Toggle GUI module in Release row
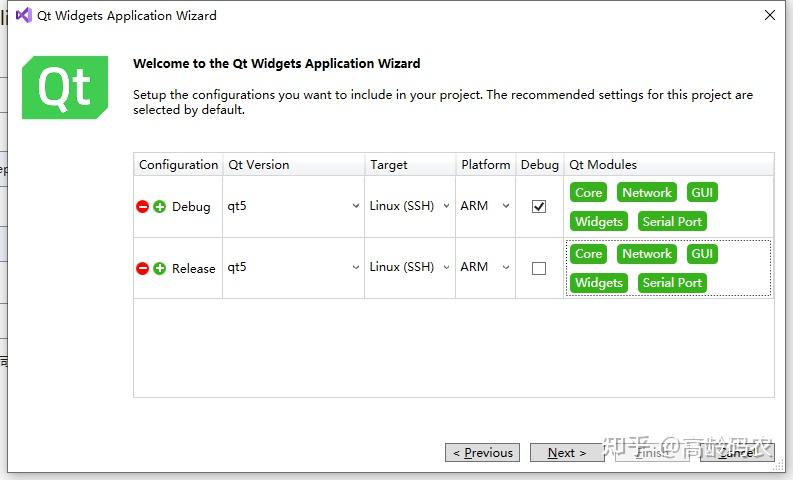The width and height of the screenshot is (793, 480). pyautogui.click(x=702, y=254)
